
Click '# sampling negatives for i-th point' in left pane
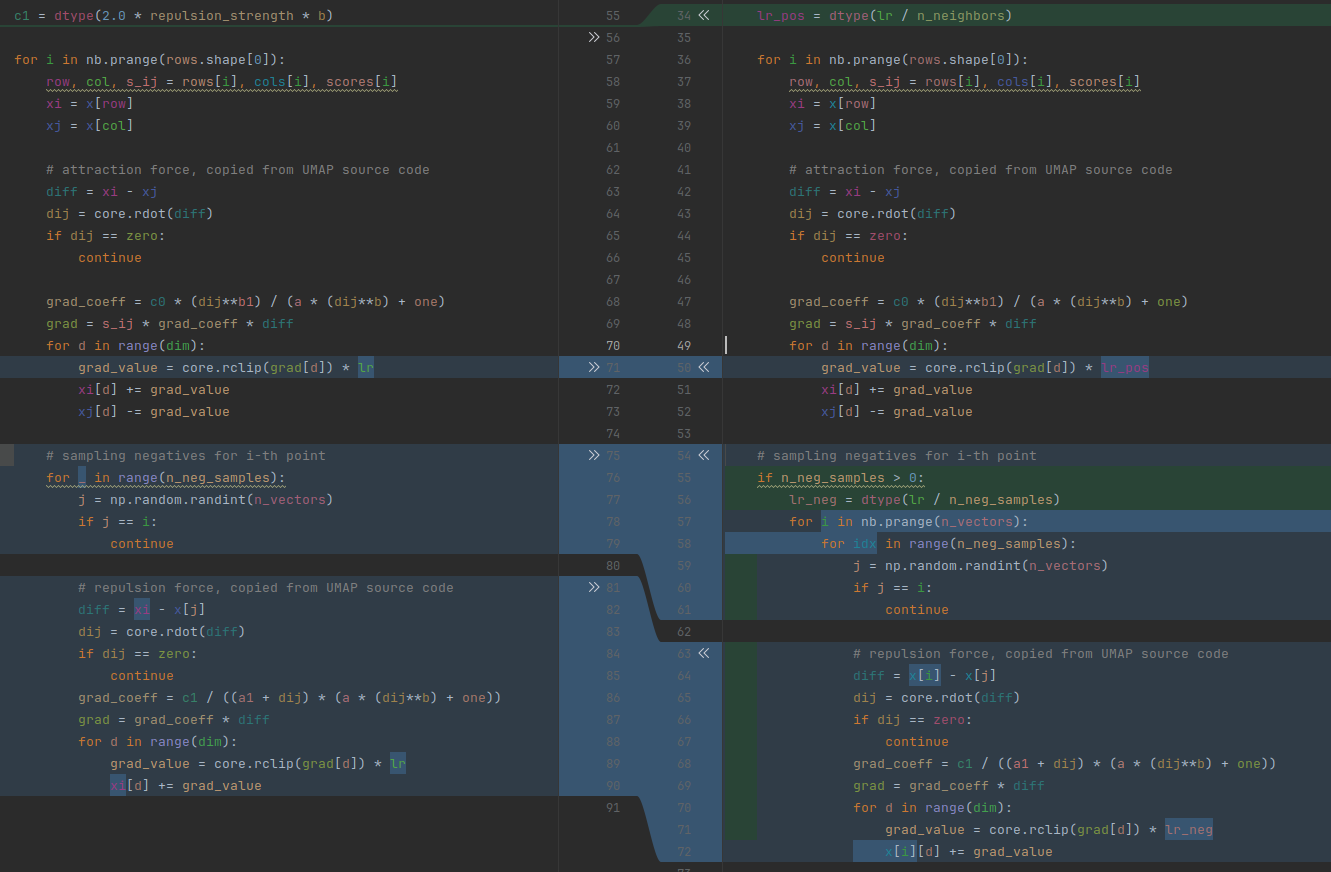(x=186, y=455)
